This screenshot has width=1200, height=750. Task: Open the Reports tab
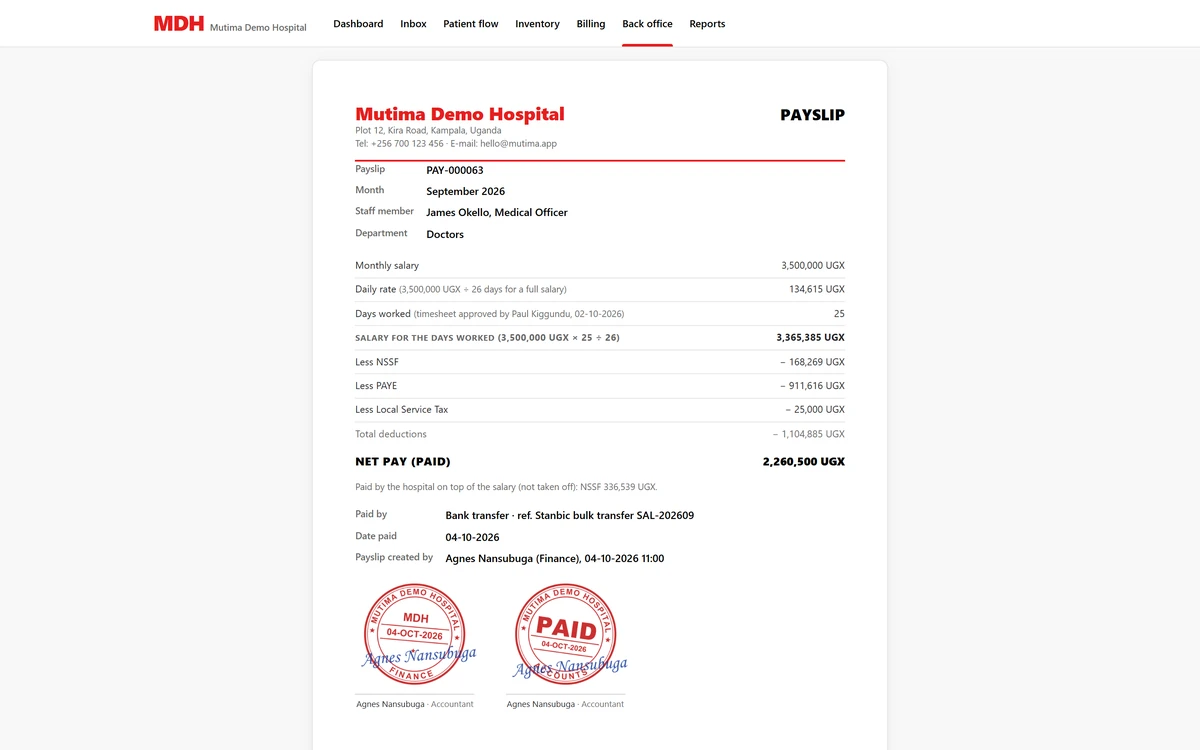[707, 24]
